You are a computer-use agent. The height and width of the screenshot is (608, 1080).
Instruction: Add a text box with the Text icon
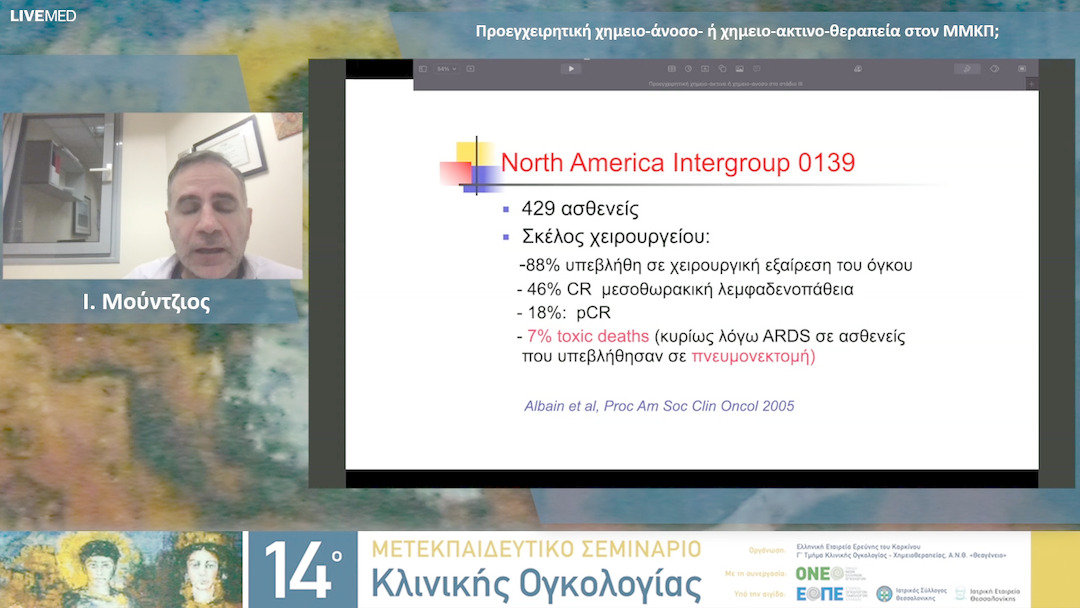(705, 69)
